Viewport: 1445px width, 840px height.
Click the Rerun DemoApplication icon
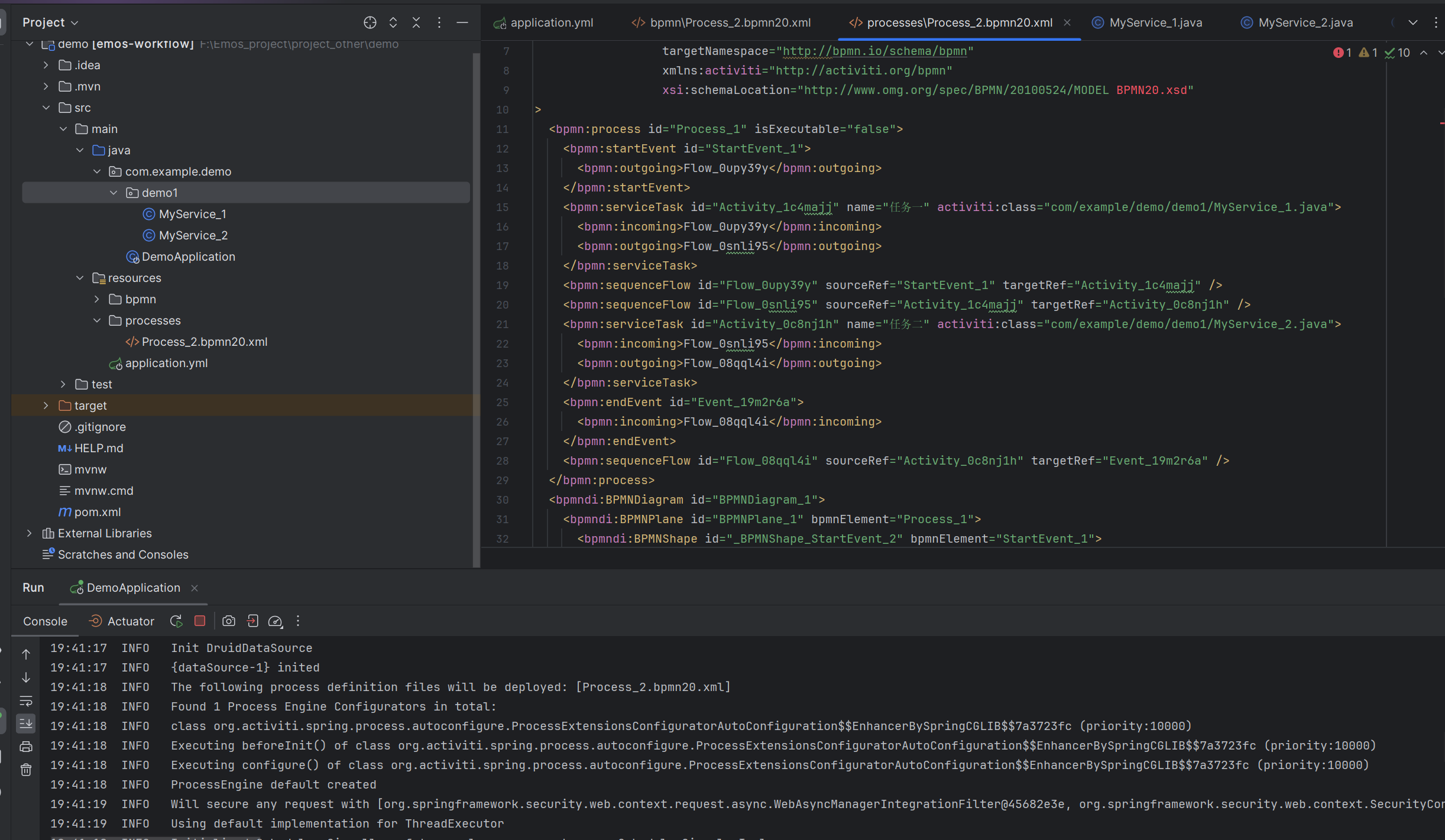(x=176, y=621)
